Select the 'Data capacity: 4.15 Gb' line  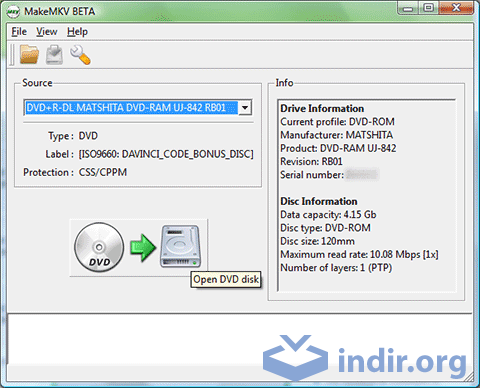point(328,215)
